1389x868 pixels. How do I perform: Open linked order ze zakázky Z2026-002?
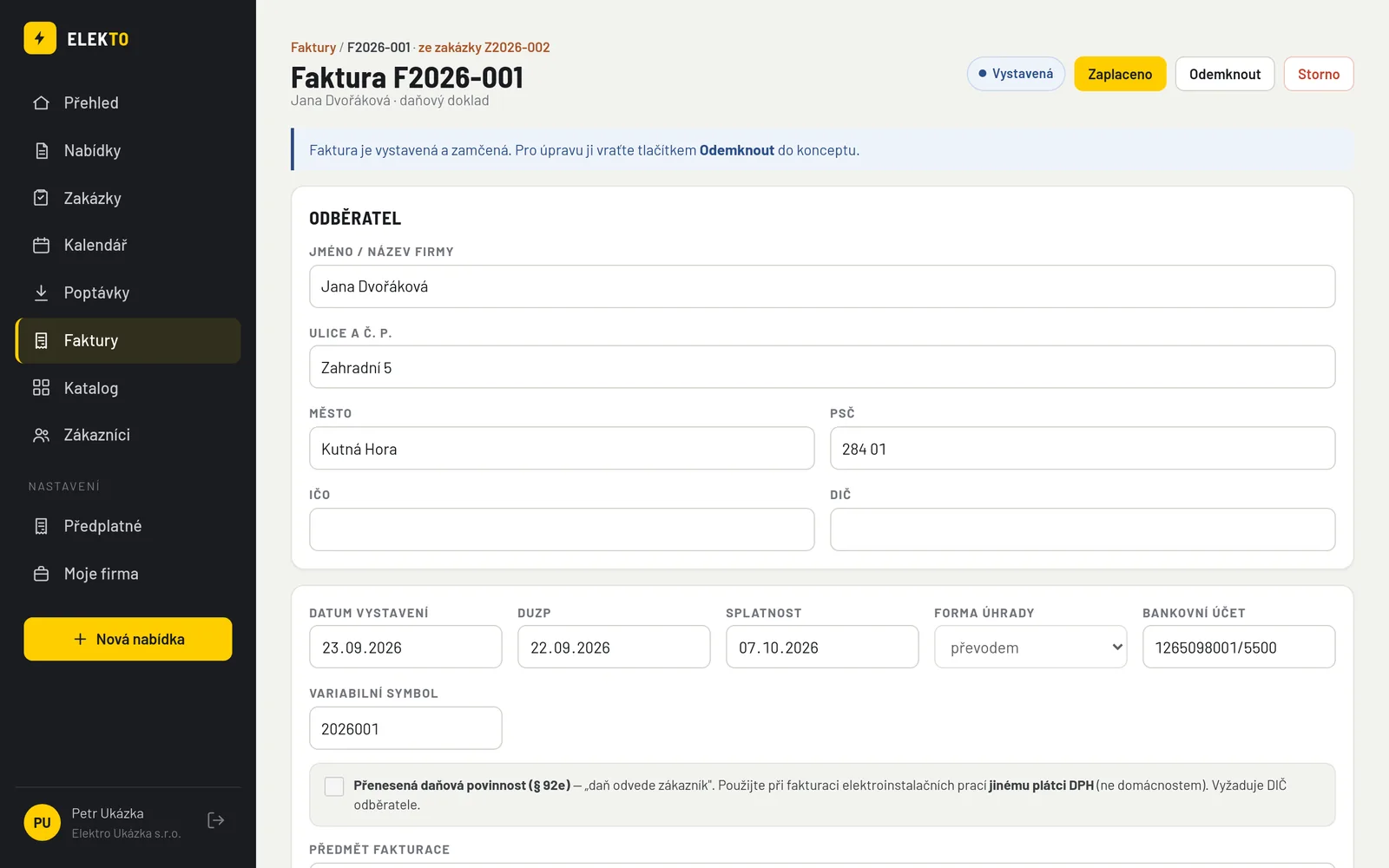(484, 48)
